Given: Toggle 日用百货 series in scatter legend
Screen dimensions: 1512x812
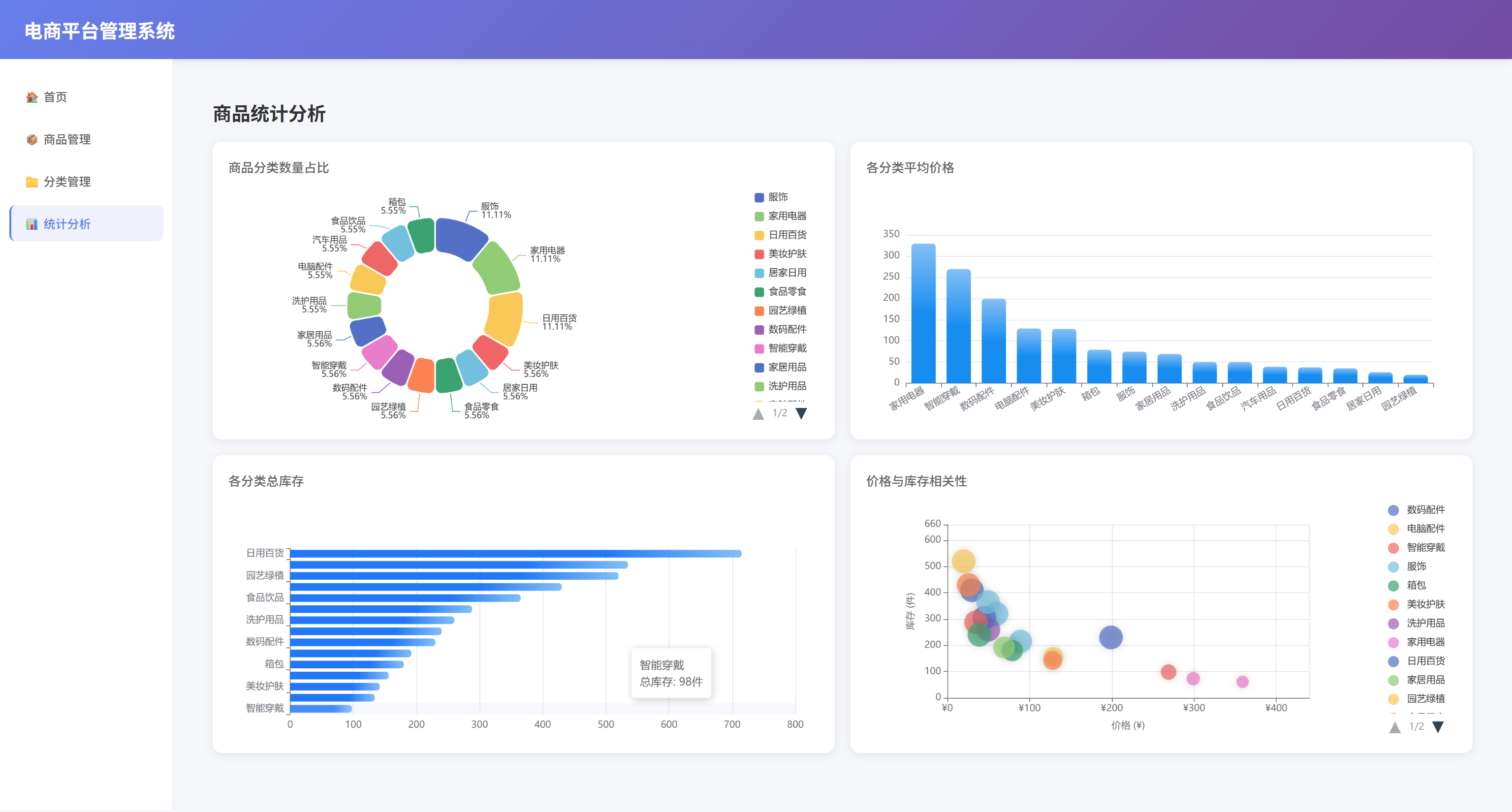Looking at the screenshot, I should click(x=1417, y=661).
